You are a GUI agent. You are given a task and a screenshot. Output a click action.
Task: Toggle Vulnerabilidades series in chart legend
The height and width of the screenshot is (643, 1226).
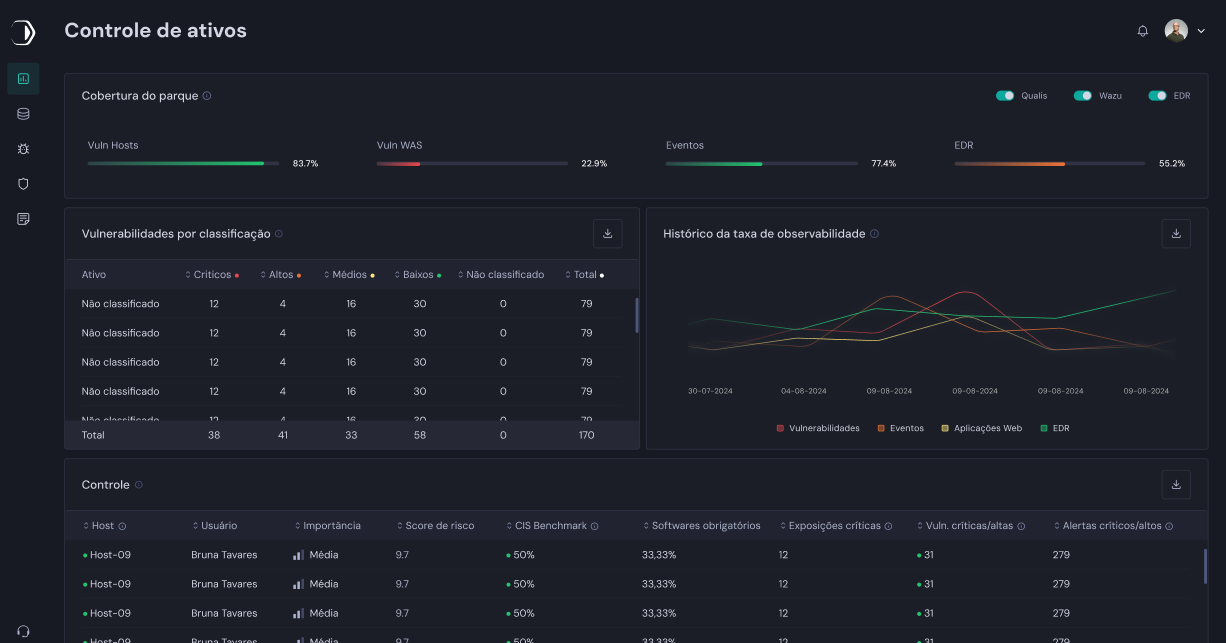pos(817,428)
